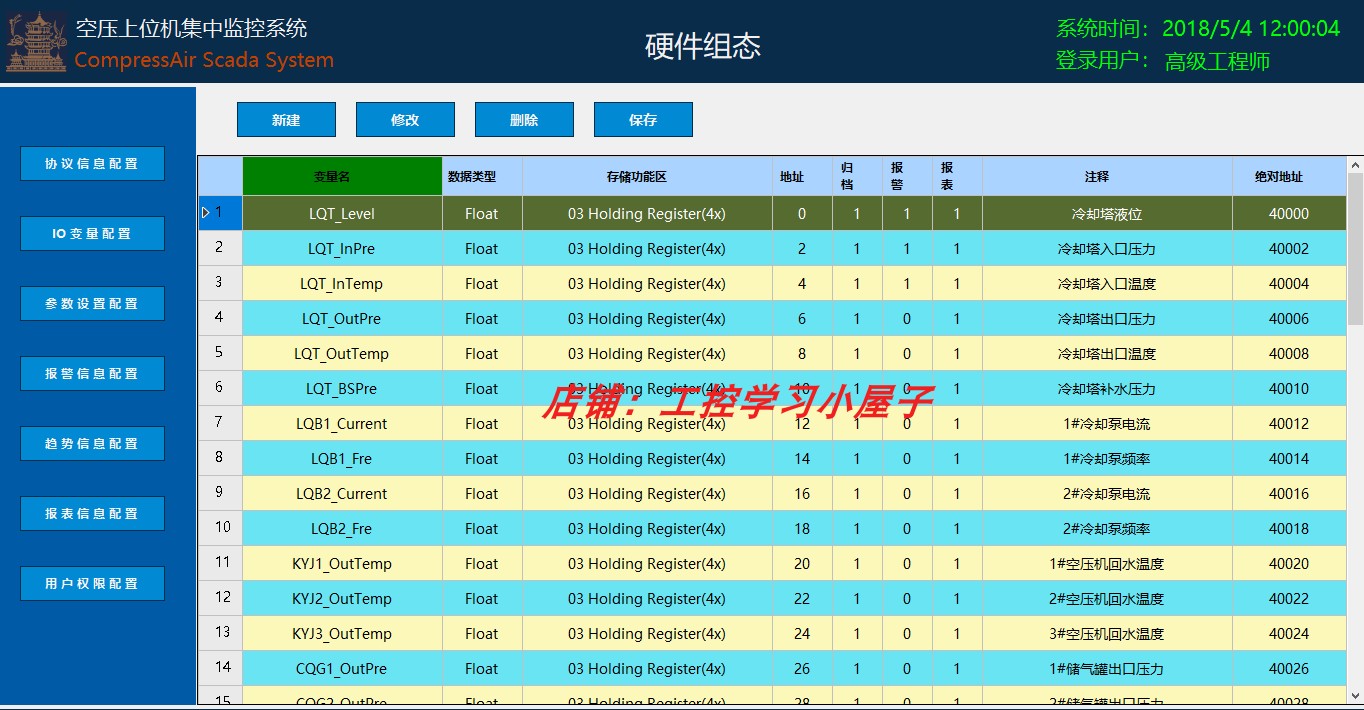
Task: Click the 冷却塔补水压力 comment cell
Action: pos(1107,388)
